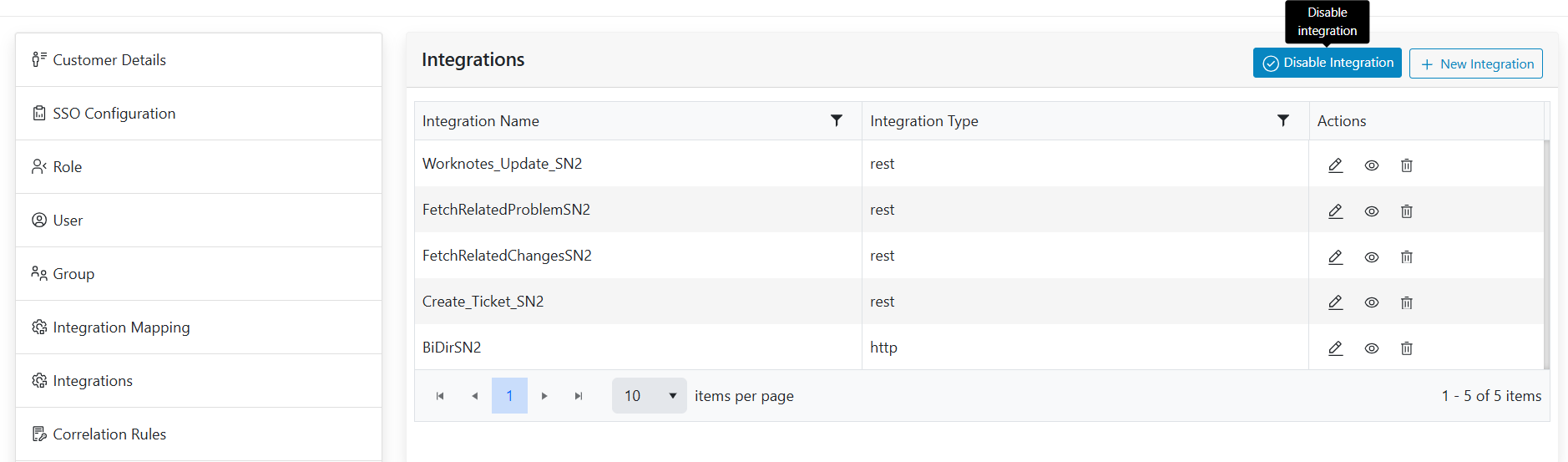Select page 1 in the pager
Image resolution: width=1568 pixels, height=462 pixels.
coord(509,396)
